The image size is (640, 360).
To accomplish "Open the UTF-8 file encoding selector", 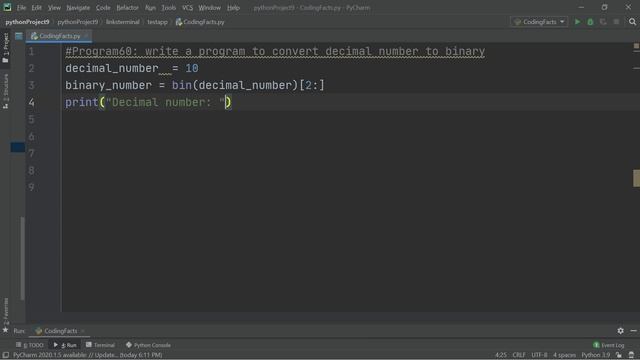I will (x=539, y=355).
